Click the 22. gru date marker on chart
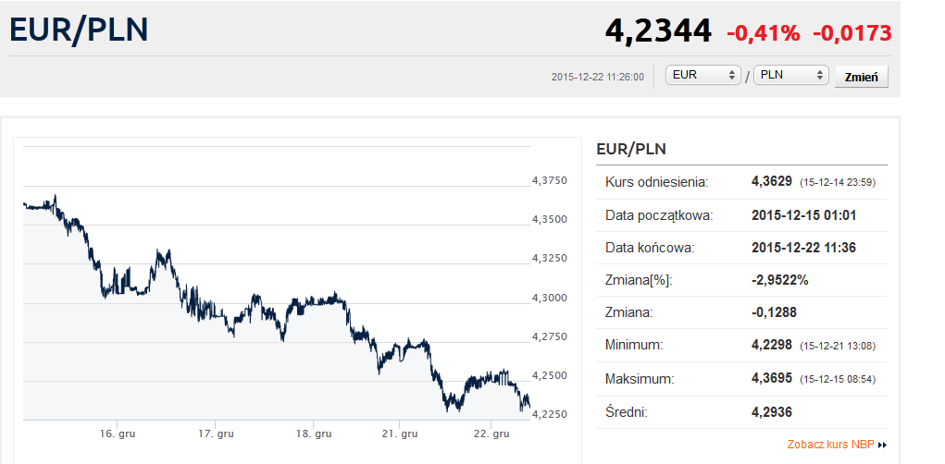945x464 pixels. coord(493,434)
